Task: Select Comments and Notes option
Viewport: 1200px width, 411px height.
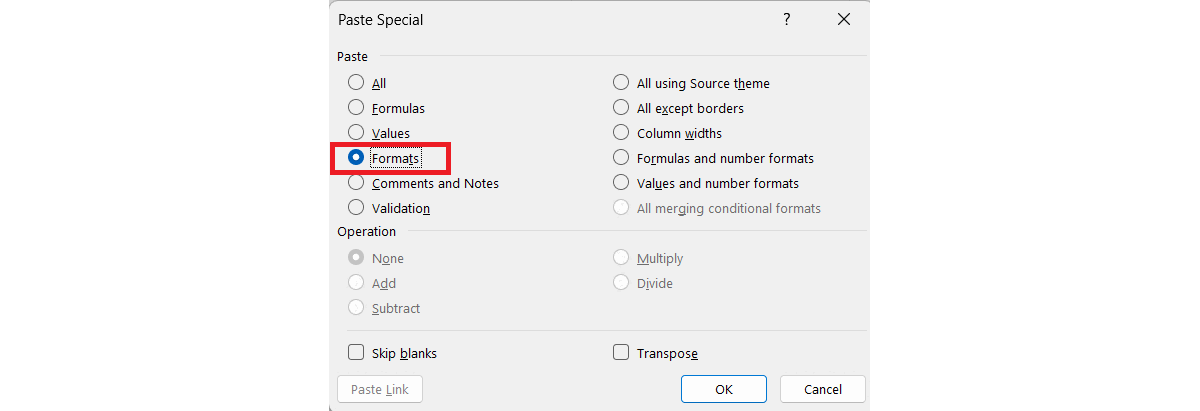Action: click(x=356, y=183)
